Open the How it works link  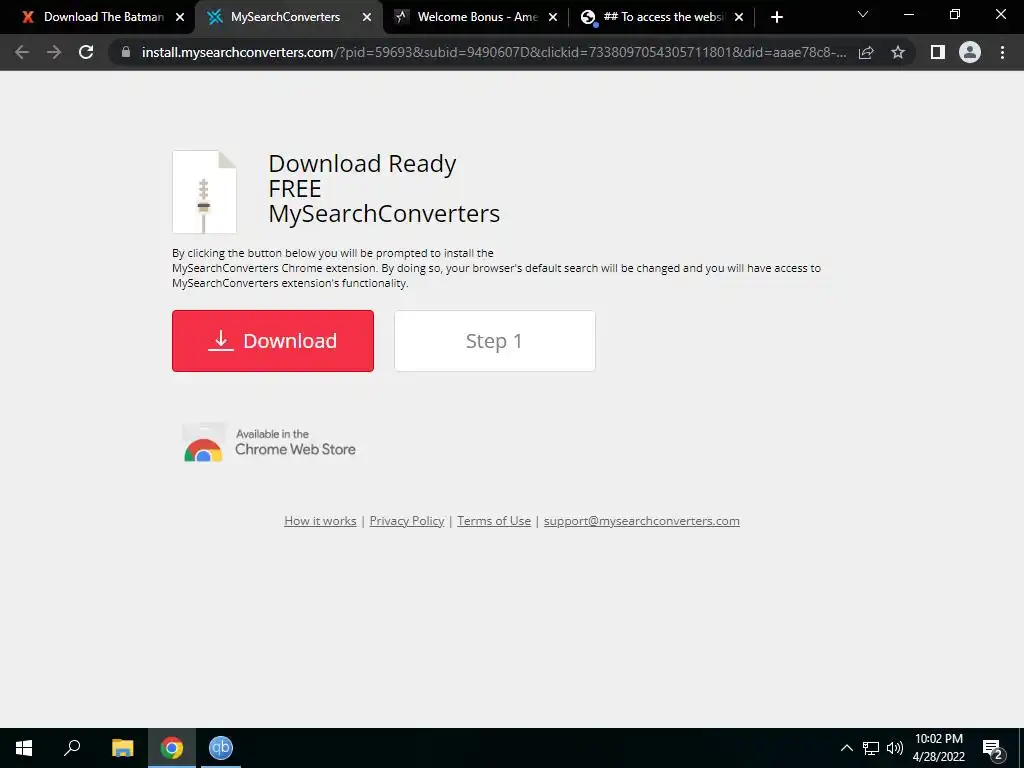[320, 521]
